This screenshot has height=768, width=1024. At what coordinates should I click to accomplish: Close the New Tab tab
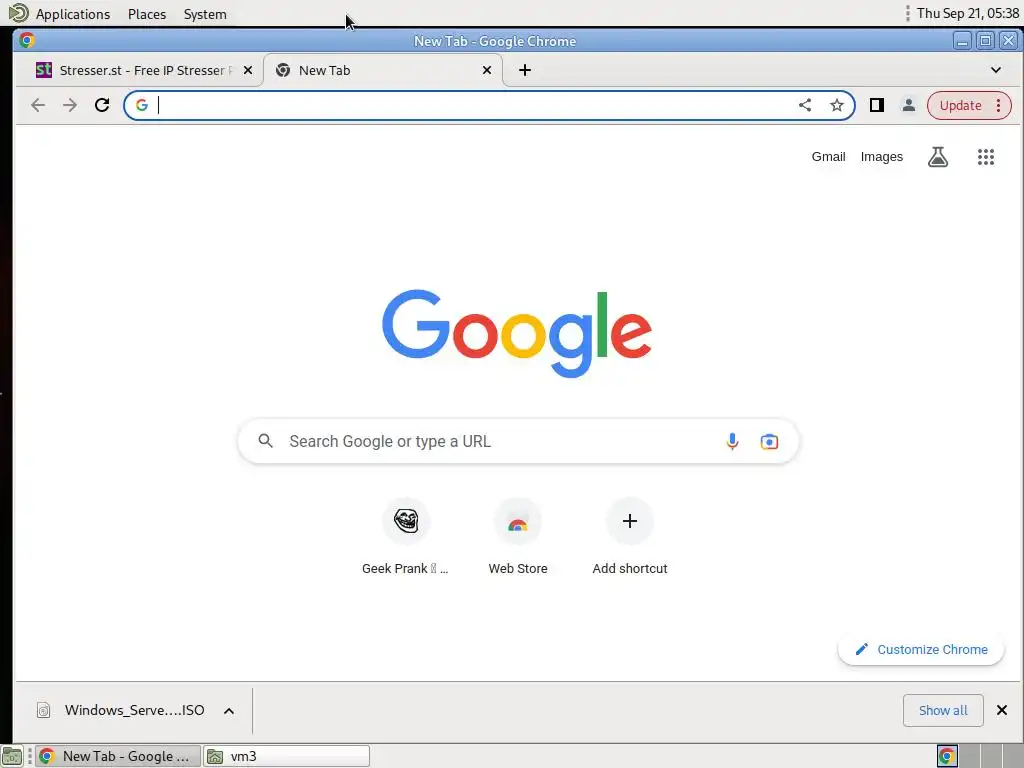click(x=487, y=70)
